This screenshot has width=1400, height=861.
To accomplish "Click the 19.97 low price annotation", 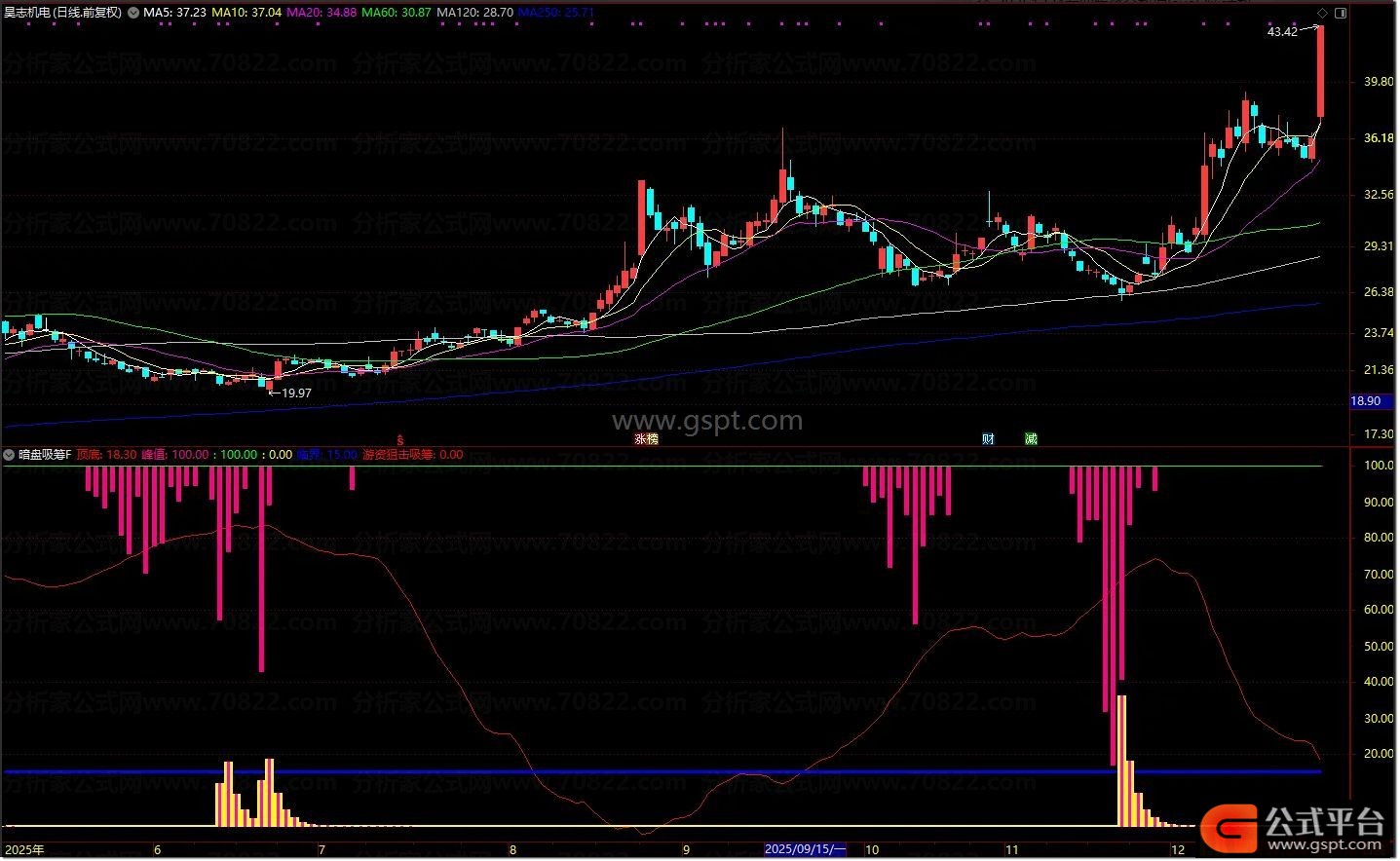I will [x=295, y=393].
